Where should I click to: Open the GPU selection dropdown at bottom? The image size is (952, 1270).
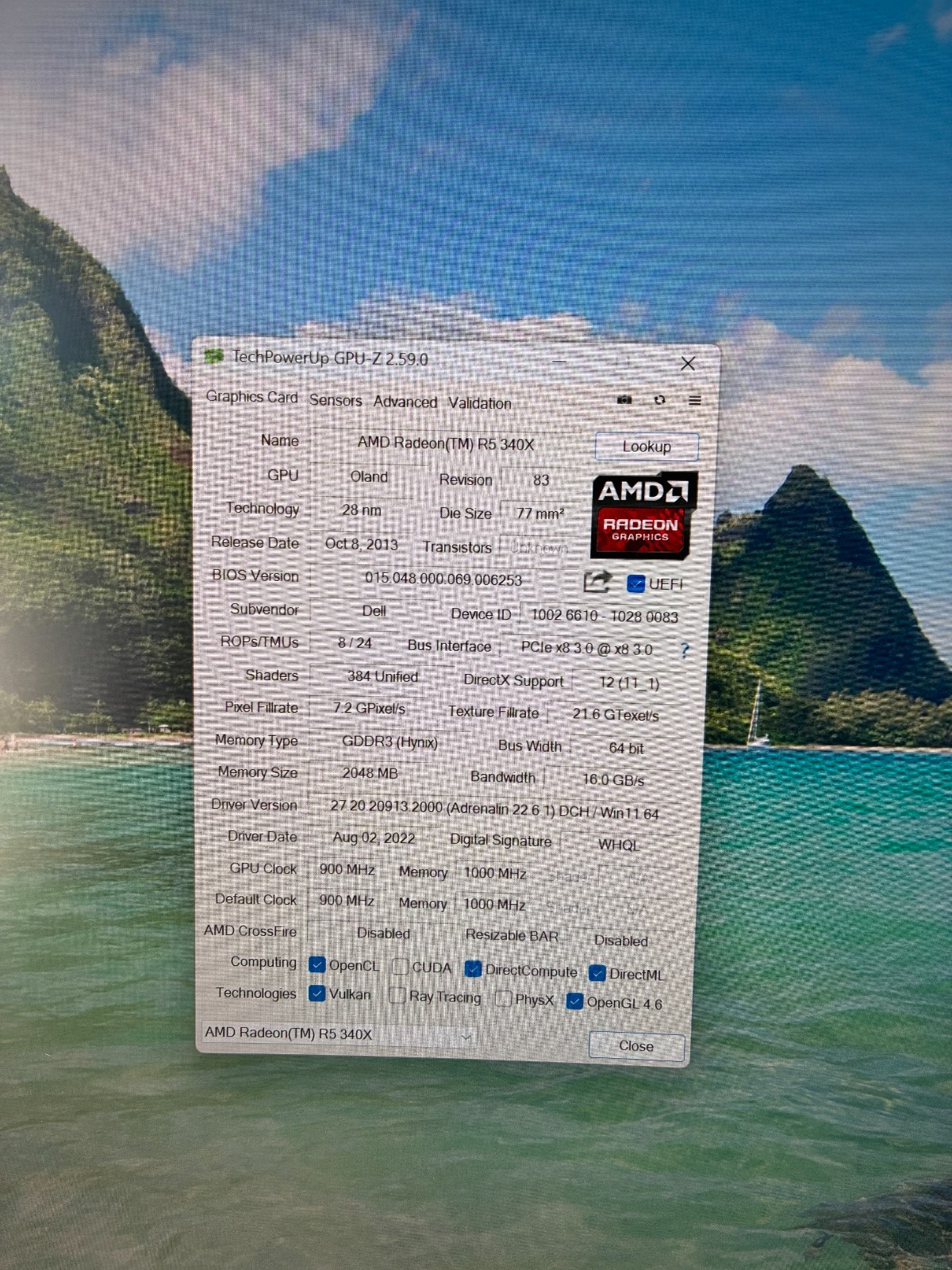(x=339, y=1034)
